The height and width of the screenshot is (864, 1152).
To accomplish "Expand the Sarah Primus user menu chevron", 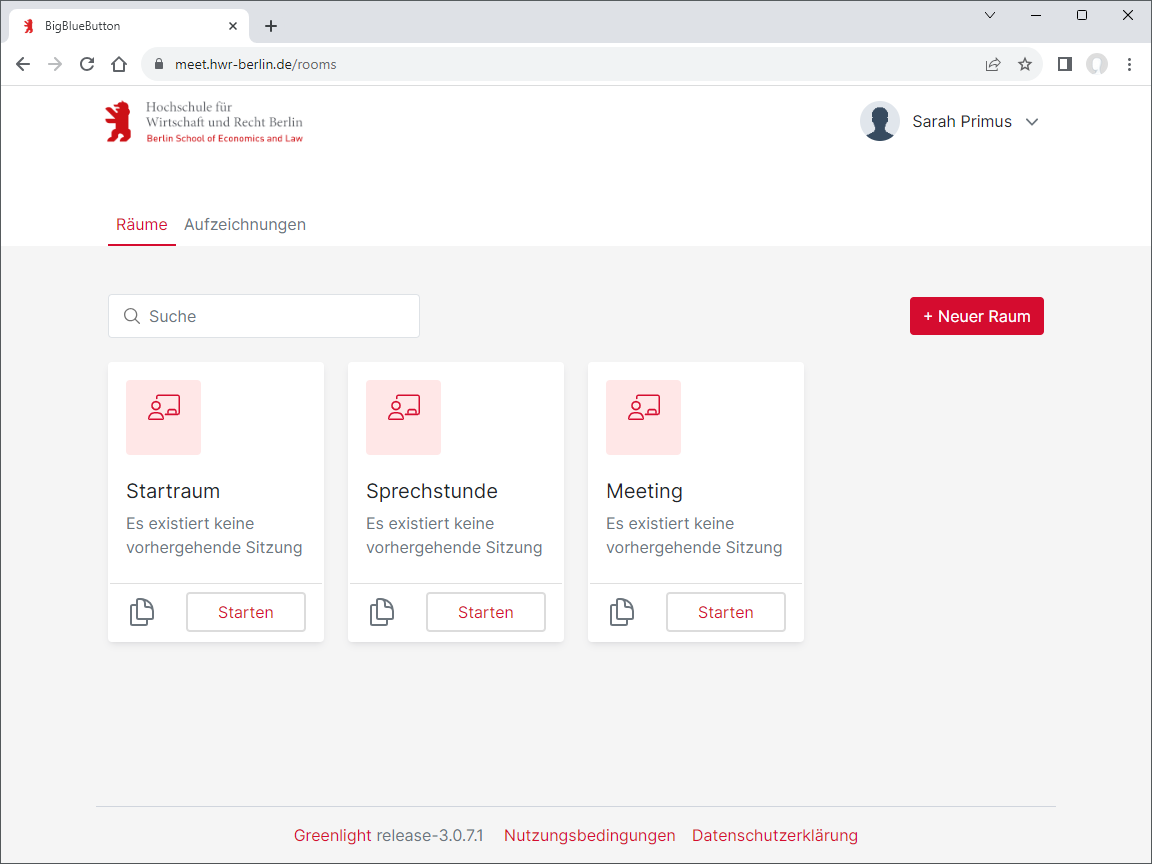I will [1032, 122].
